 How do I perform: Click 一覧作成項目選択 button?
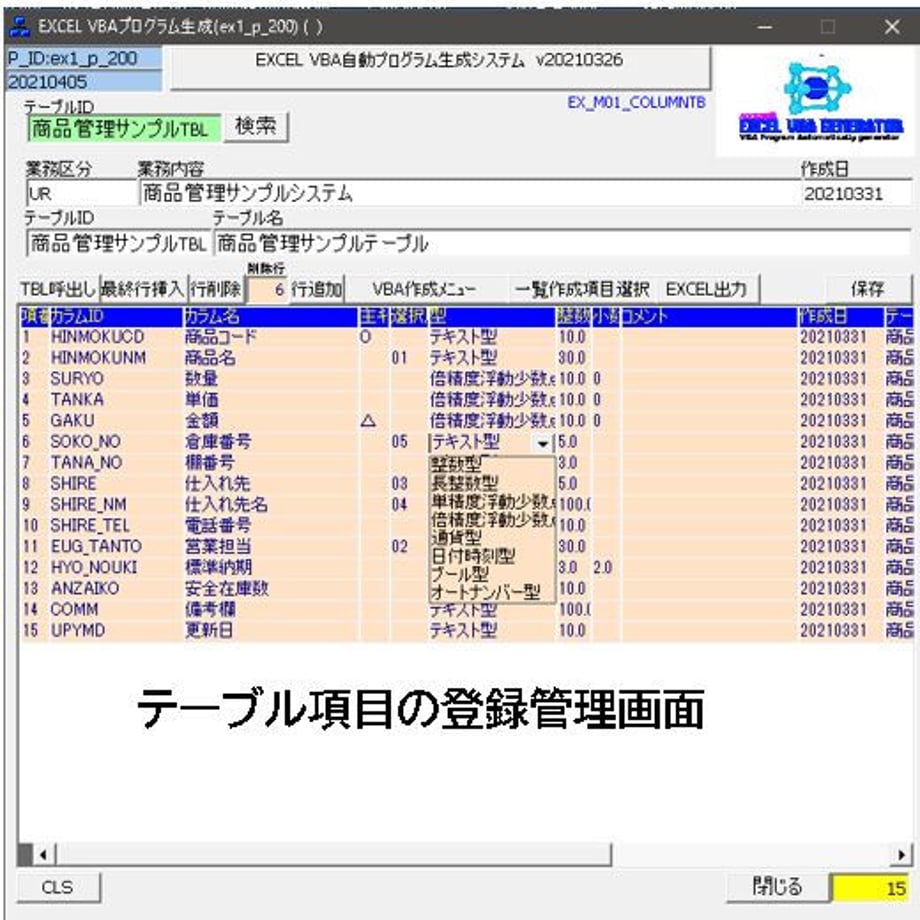click(x=581, y=289)
